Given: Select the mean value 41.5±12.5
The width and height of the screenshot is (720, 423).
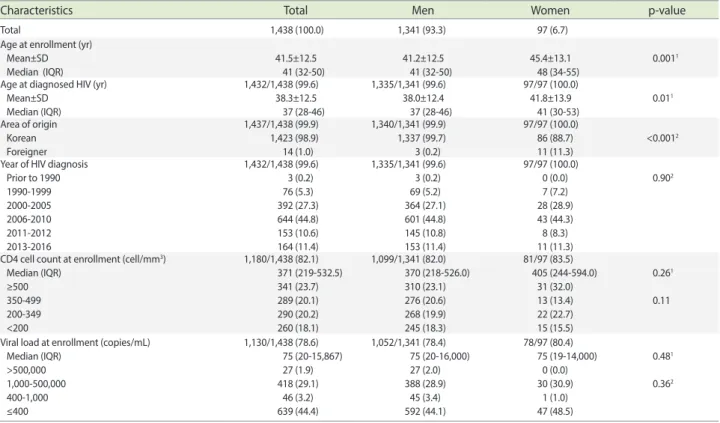Looking at the screenshot, I should (x=296, y=58).
